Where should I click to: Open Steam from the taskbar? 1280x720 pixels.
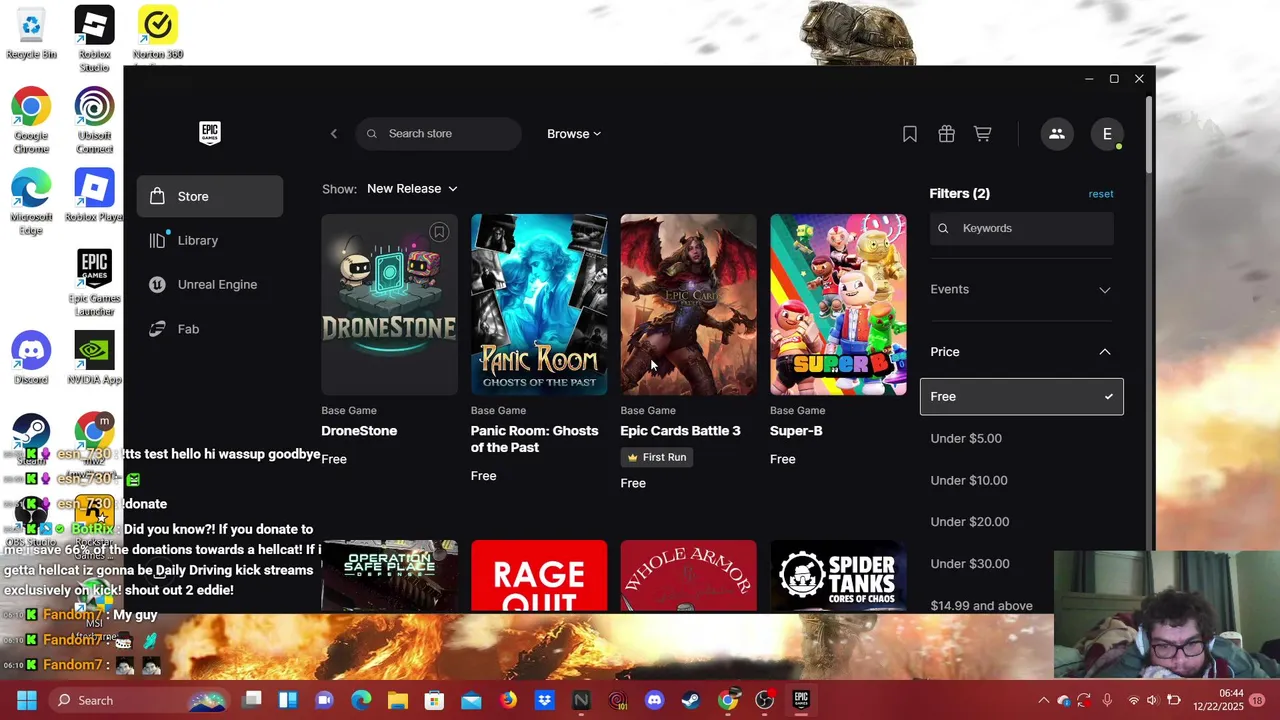691,700
